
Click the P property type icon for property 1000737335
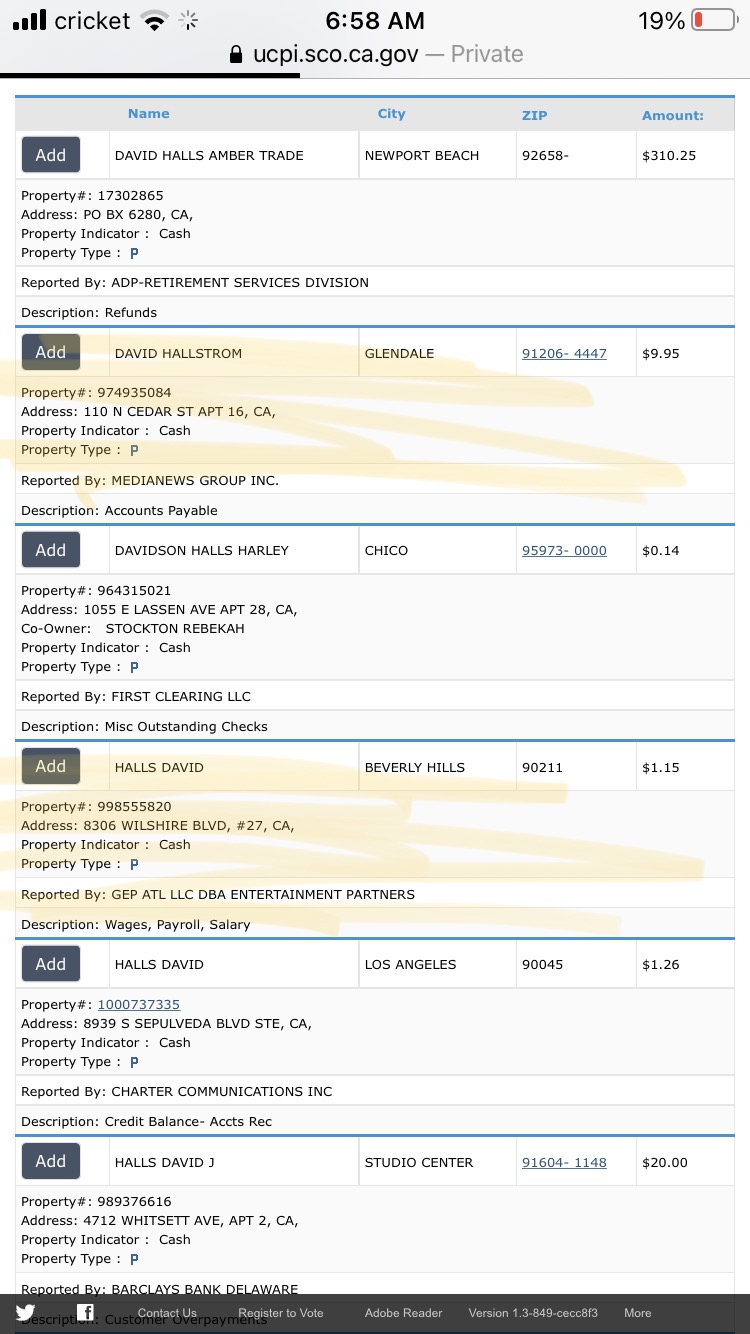[x=134, y=1062]
